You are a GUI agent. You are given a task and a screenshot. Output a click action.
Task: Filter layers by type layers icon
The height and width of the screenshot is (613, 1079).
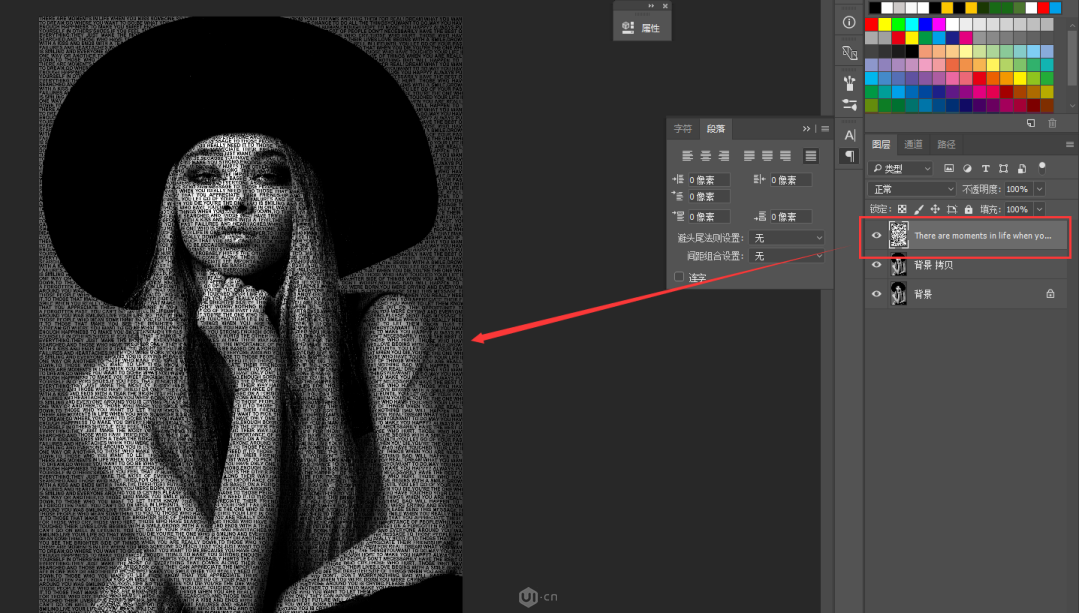tap(985, 169)
